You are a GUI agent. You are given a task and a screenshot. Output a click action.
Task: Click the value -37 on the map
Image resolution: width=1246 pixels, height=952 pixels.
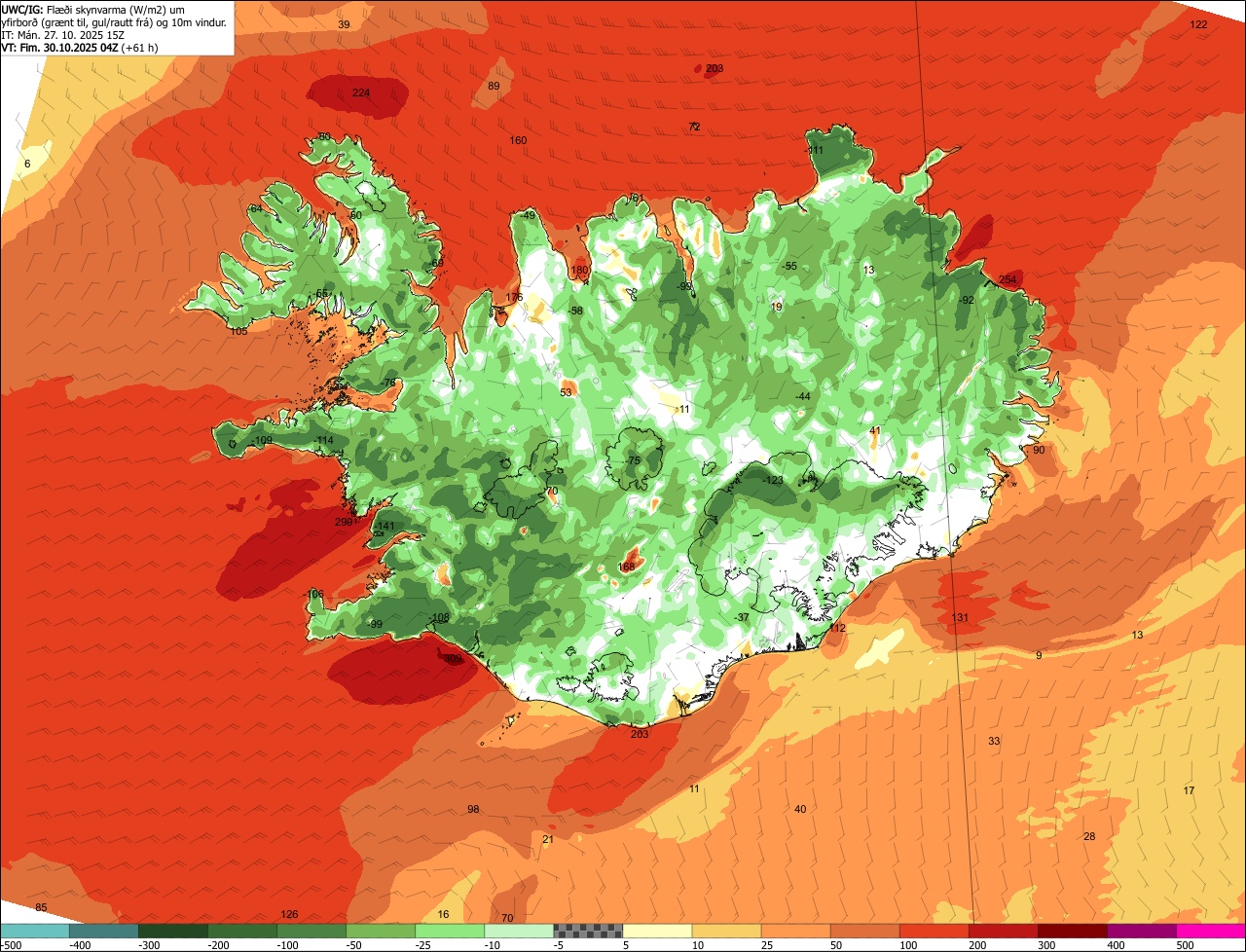[x=742, y=617]
